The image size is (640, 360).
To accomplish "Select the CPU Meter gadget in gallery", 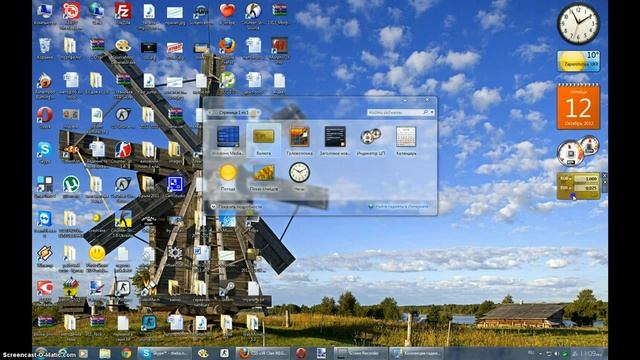I will 371,140.
